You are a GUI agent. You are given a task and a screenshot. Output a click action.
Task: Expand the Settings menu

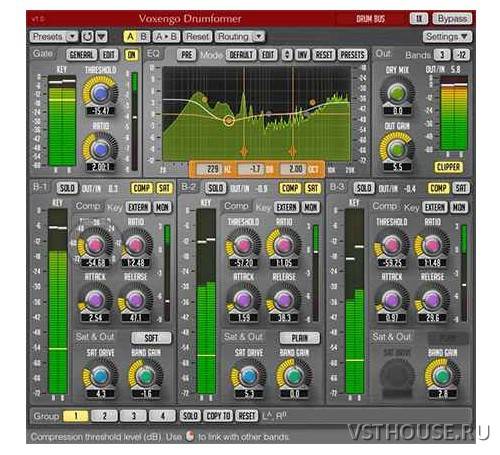(447, 36)
